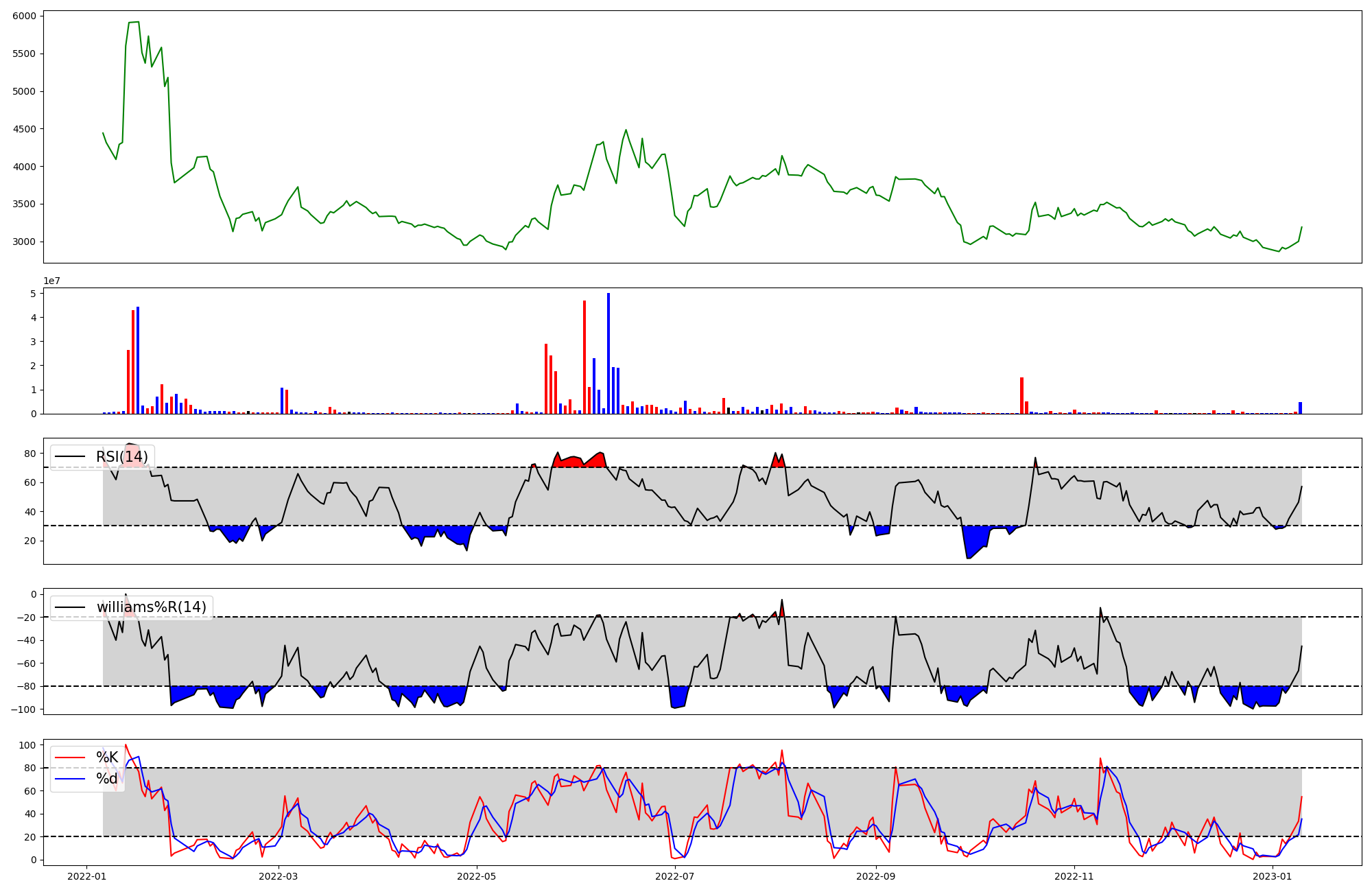
Task: Click the 1e7 volume scale label
Action: [52, 281]
